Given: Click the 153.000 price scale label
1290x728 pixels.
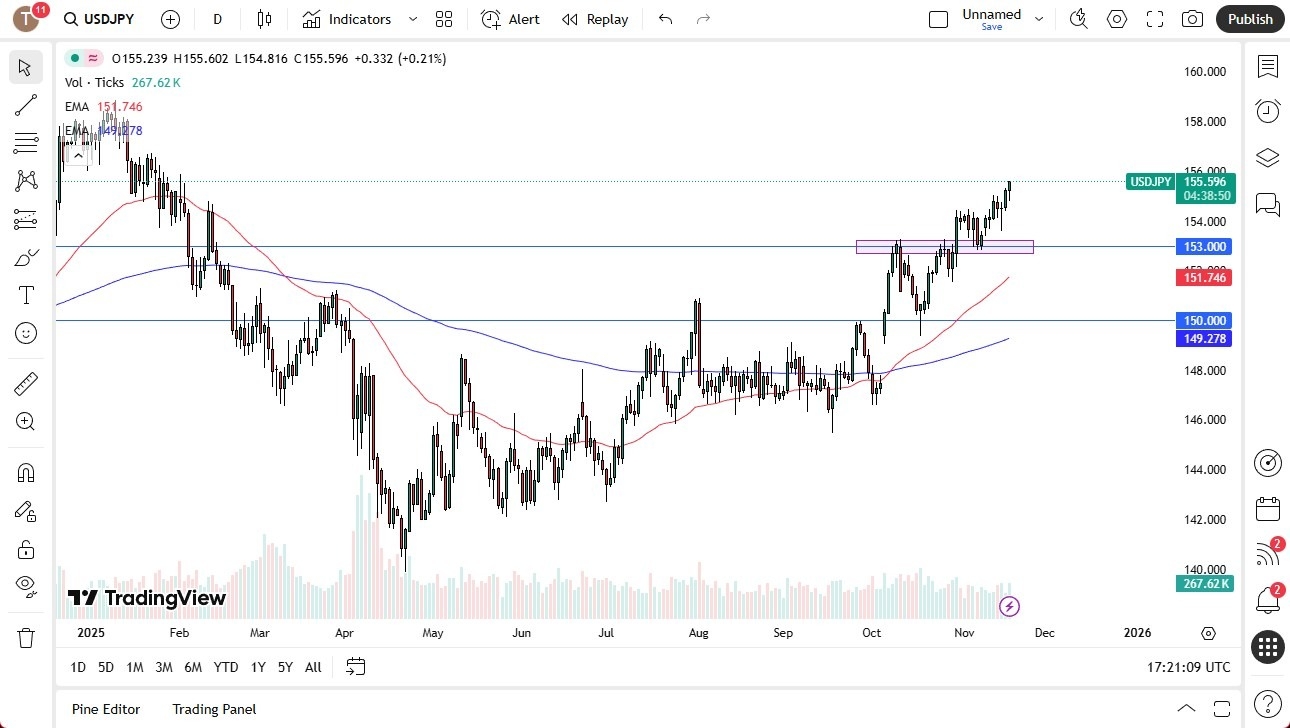Looking at the screenshot, I should (x=1203, y=246).
